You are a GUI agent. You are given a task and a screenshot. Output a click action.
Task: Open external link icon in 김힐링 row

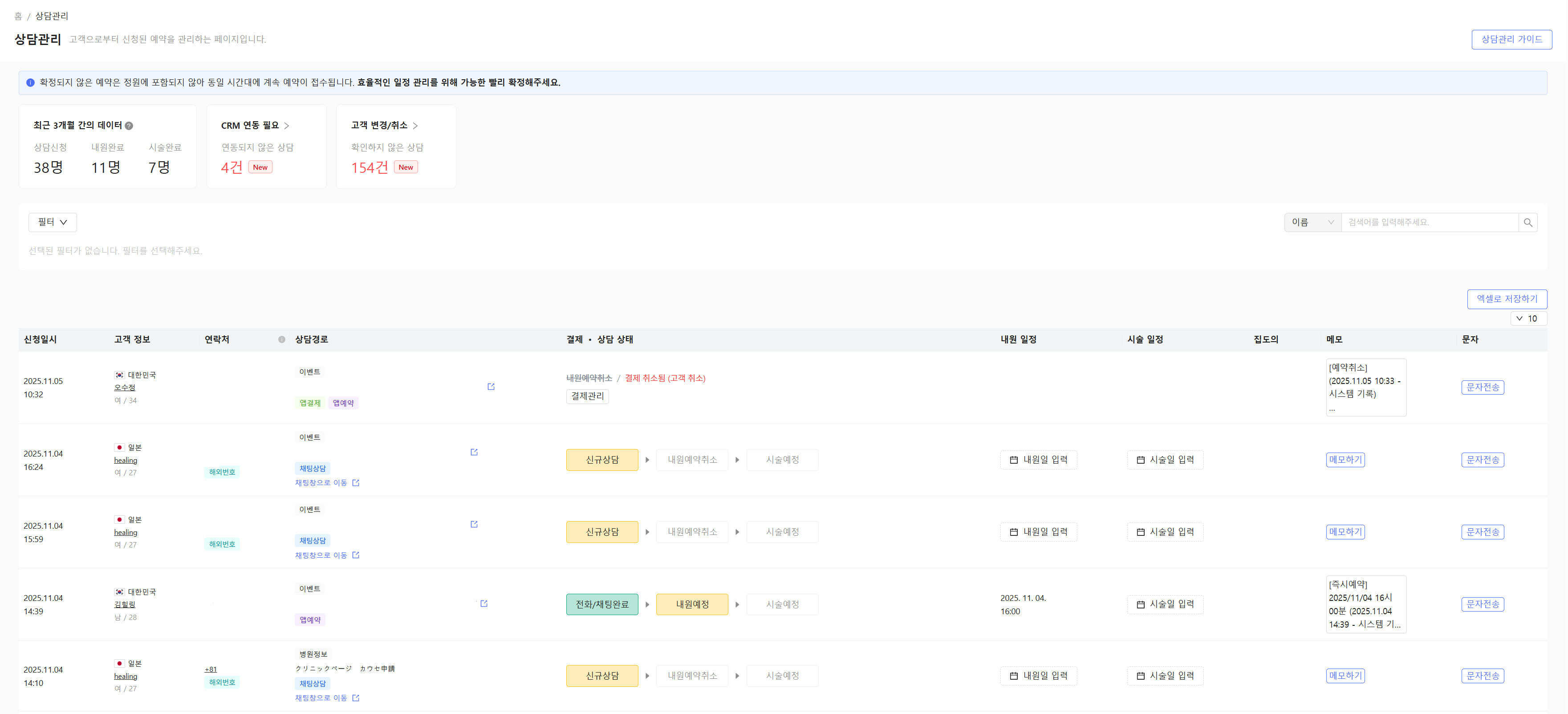(484, 603)
